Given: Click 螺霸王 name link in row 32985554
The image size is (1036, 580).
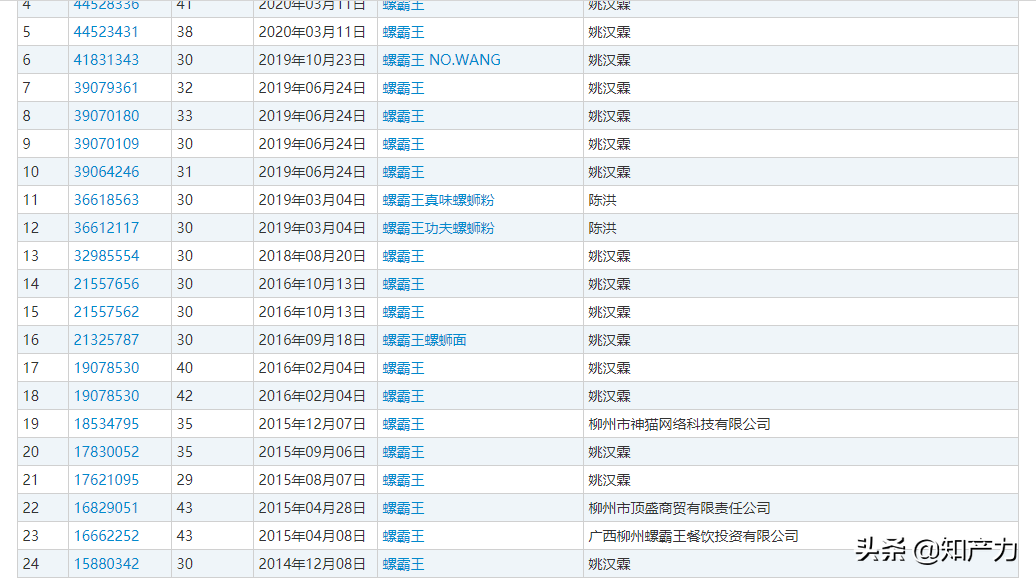Looking at the screenshot, I should (403, 256).
